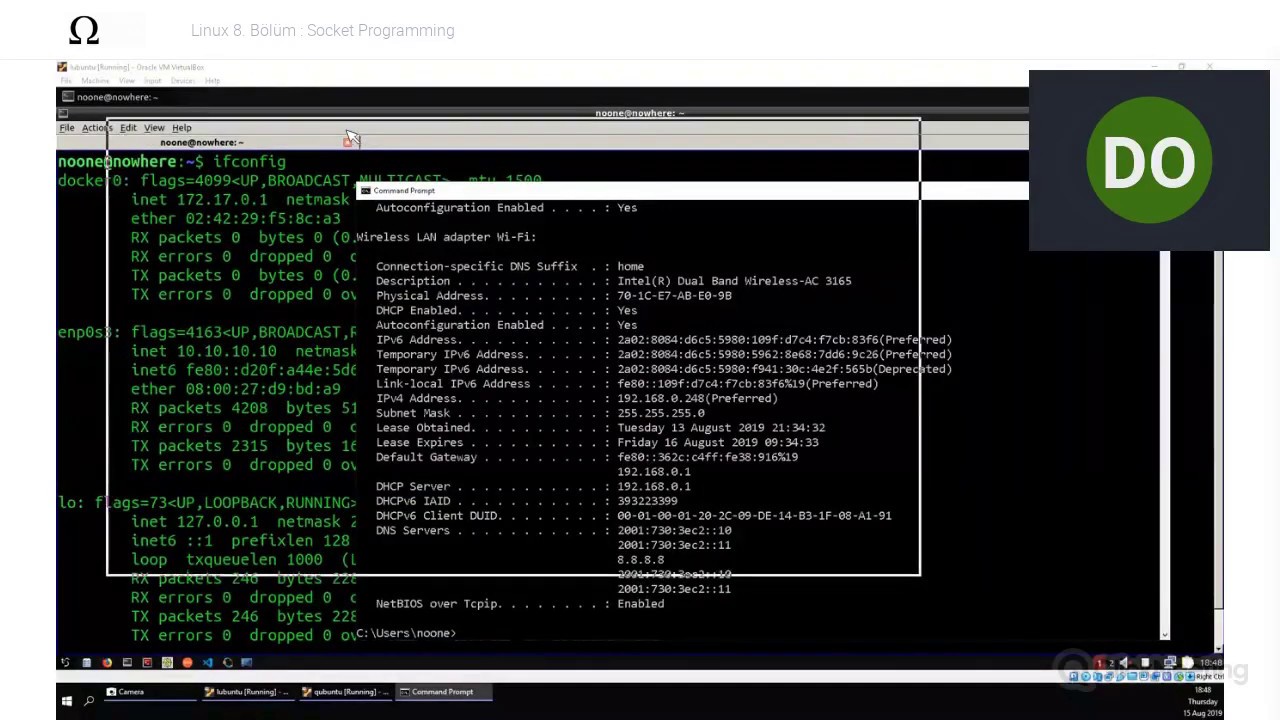Image resolution: width=1280 pixels, height=720 pixels.
Task: Click the red square launcher in lubuntu panel
Action: 147,662
